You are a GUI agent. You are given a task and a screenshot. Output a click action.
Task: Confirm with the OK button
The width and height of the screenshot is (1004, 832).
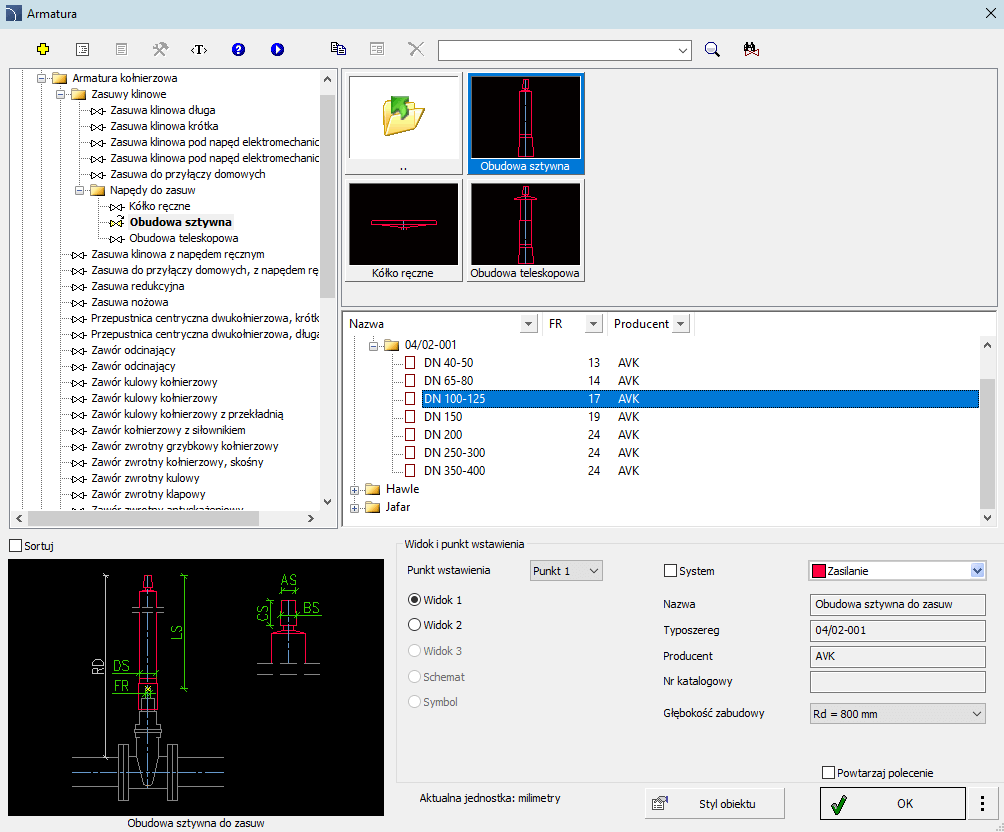(893, 804)
